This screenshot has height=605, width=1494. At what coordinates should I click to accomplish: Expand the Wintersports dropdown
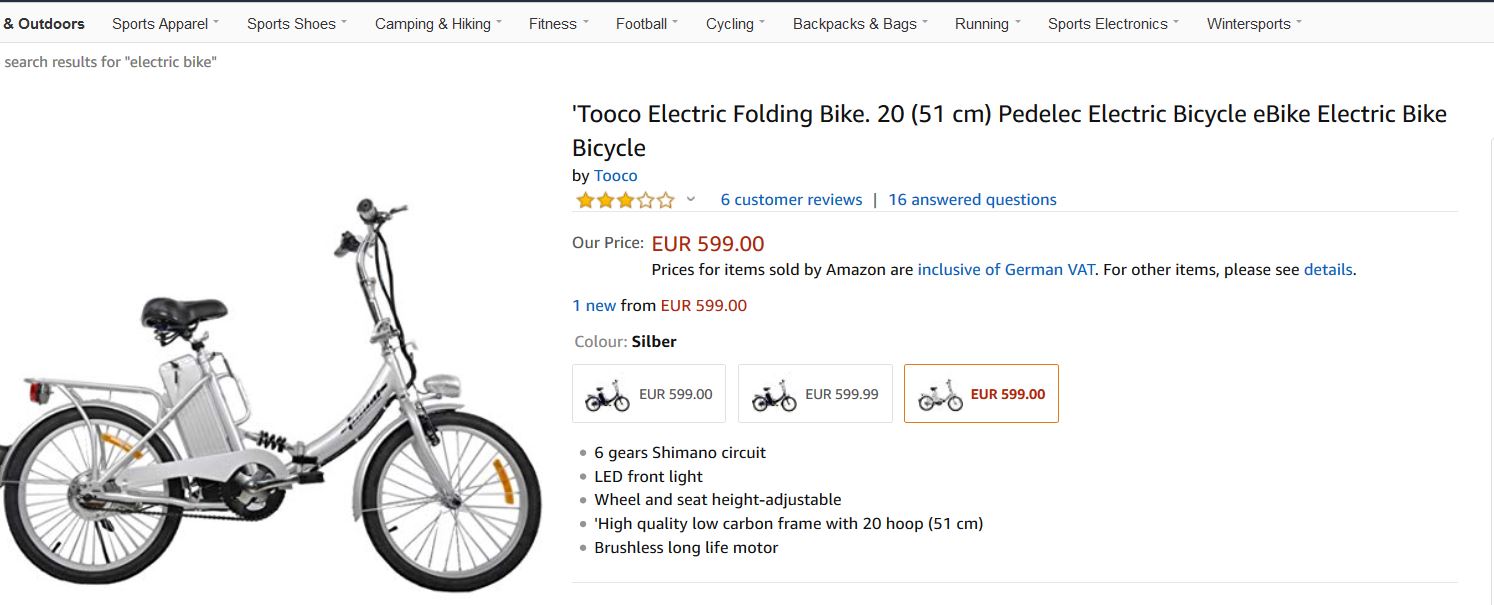(1254, 24)
